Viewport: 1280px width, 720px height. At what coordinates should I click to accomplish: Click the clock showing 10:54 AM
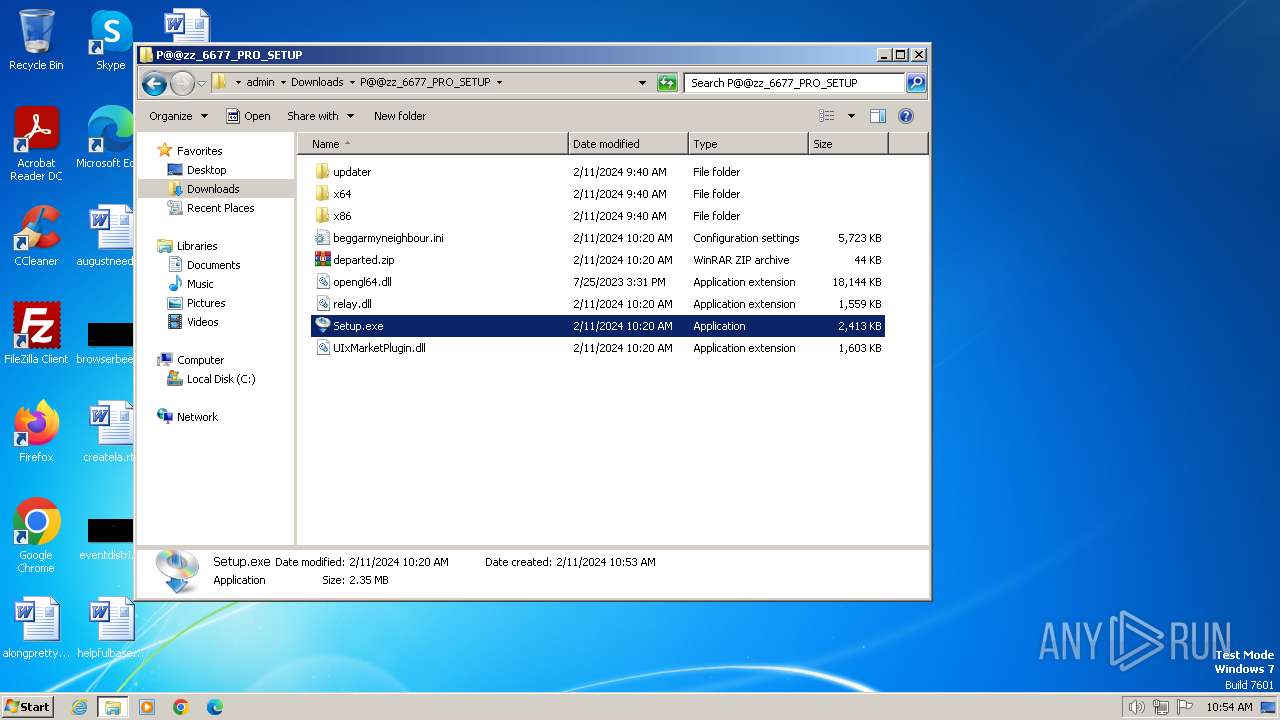(1229, 707)
